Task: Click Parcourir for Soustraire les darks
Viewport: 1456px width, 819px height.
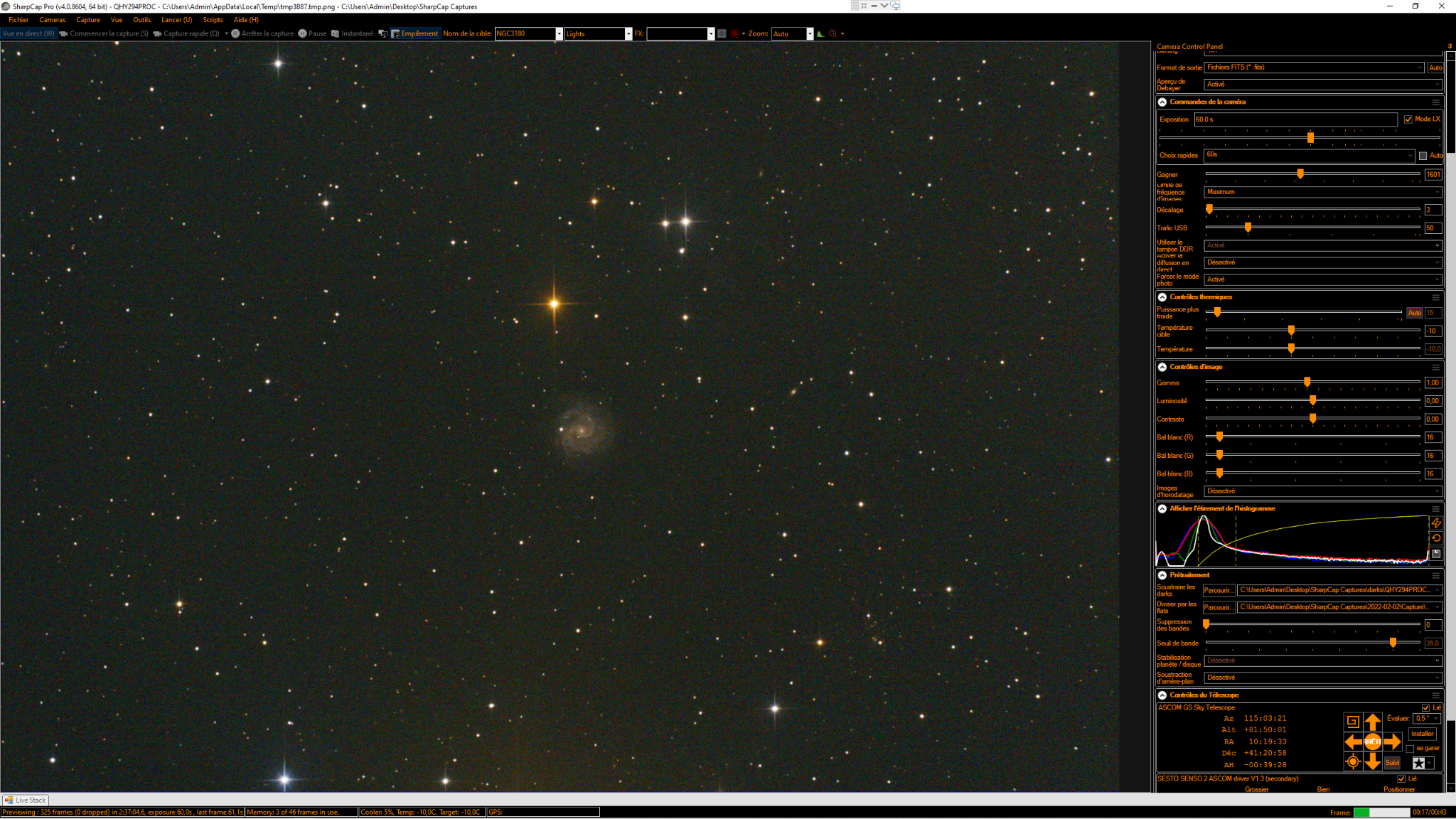Action: click(1219, 591)
